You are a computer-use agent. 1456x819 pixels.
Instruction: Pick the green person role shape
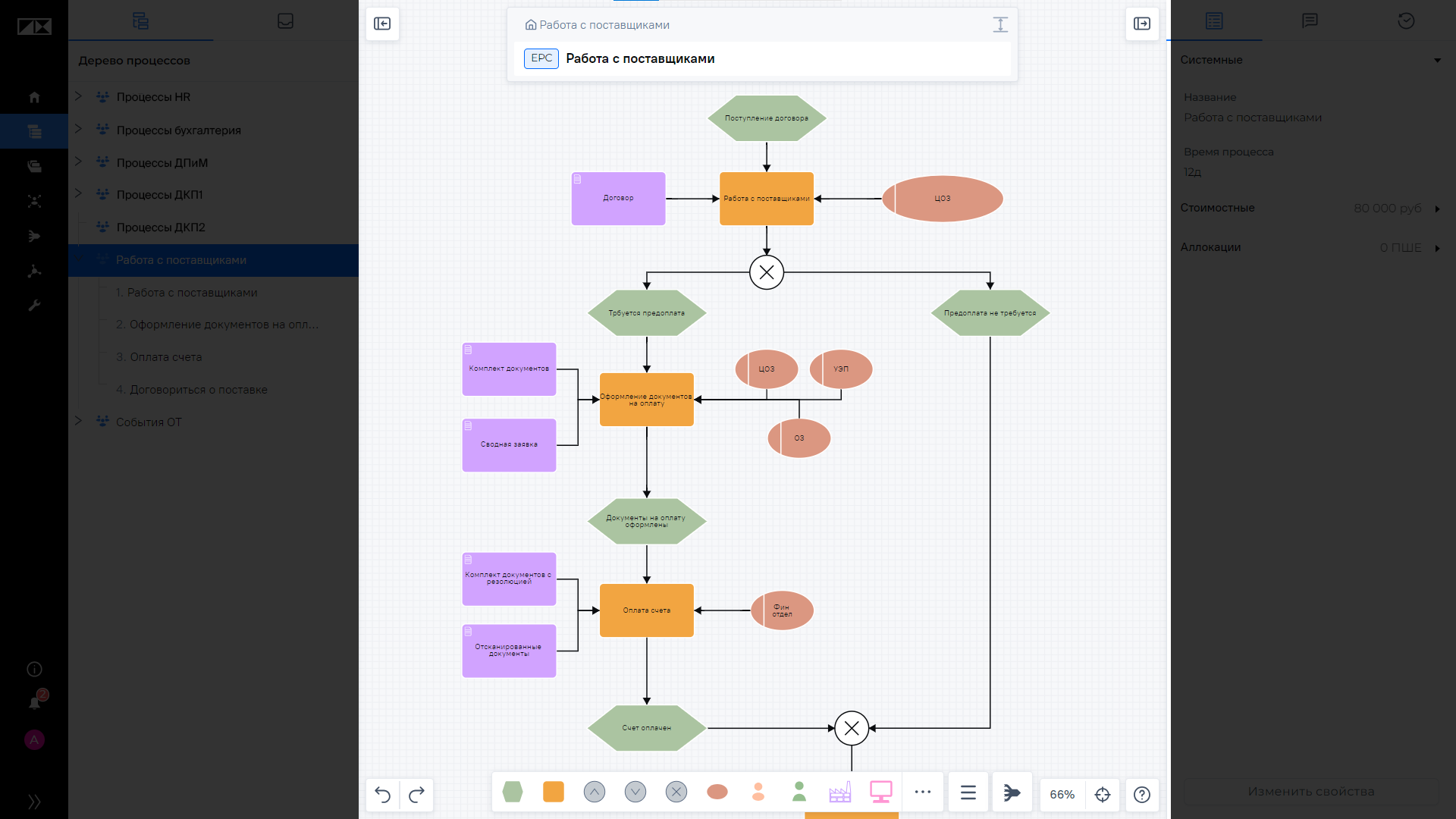click(799, 792)
